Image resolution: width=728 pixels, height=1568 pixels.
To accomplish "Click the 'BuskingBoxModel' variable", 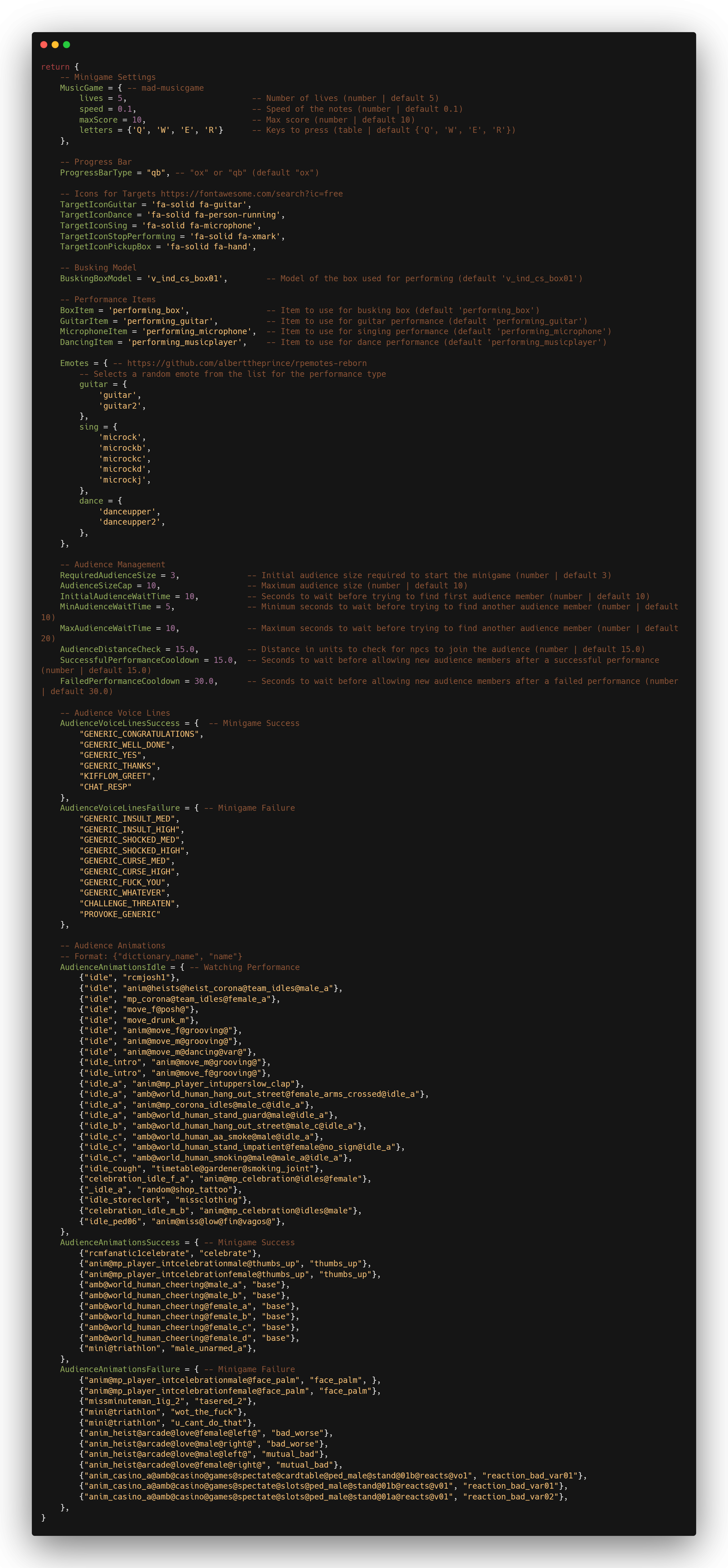I will click(96, 279).
